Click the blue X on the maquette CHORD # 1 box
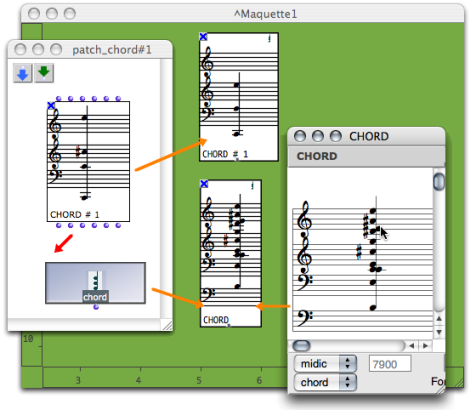 tap(203, 37)
